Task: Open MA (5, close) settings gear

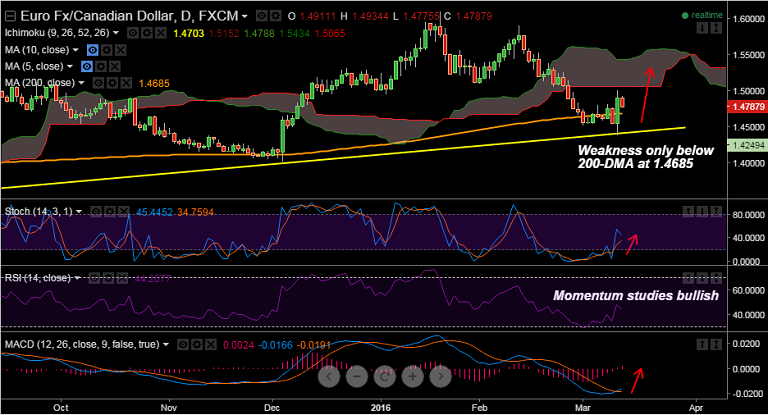Action: click(x=100, y=66)
